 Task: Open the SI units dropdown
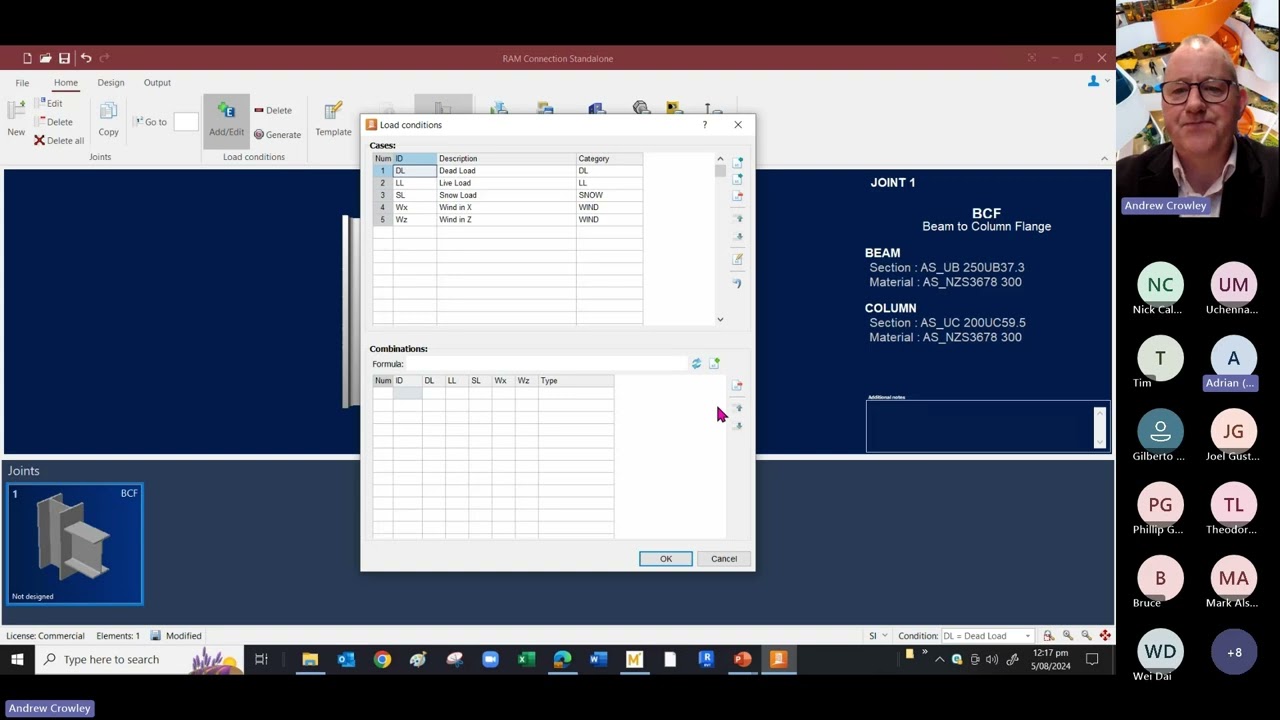pyautogui.click(x=878, y=636)
